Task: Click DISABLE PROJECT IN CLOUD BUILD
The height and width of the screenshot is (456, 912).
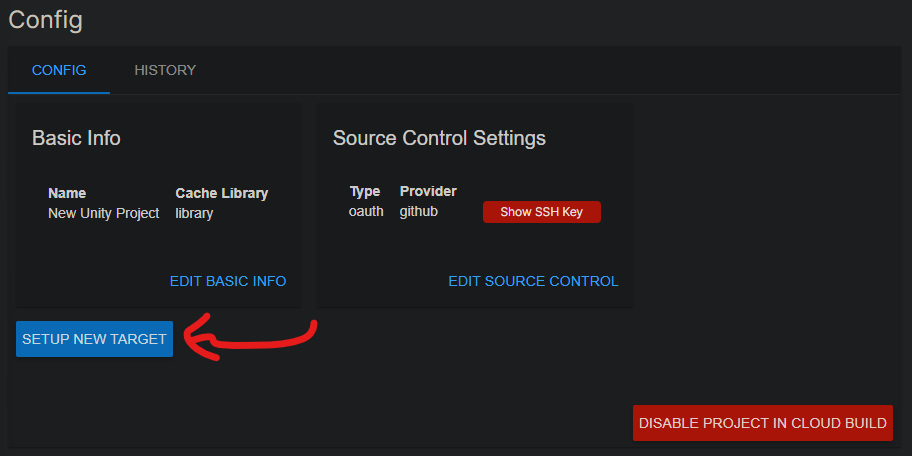Action: [762, 423]
